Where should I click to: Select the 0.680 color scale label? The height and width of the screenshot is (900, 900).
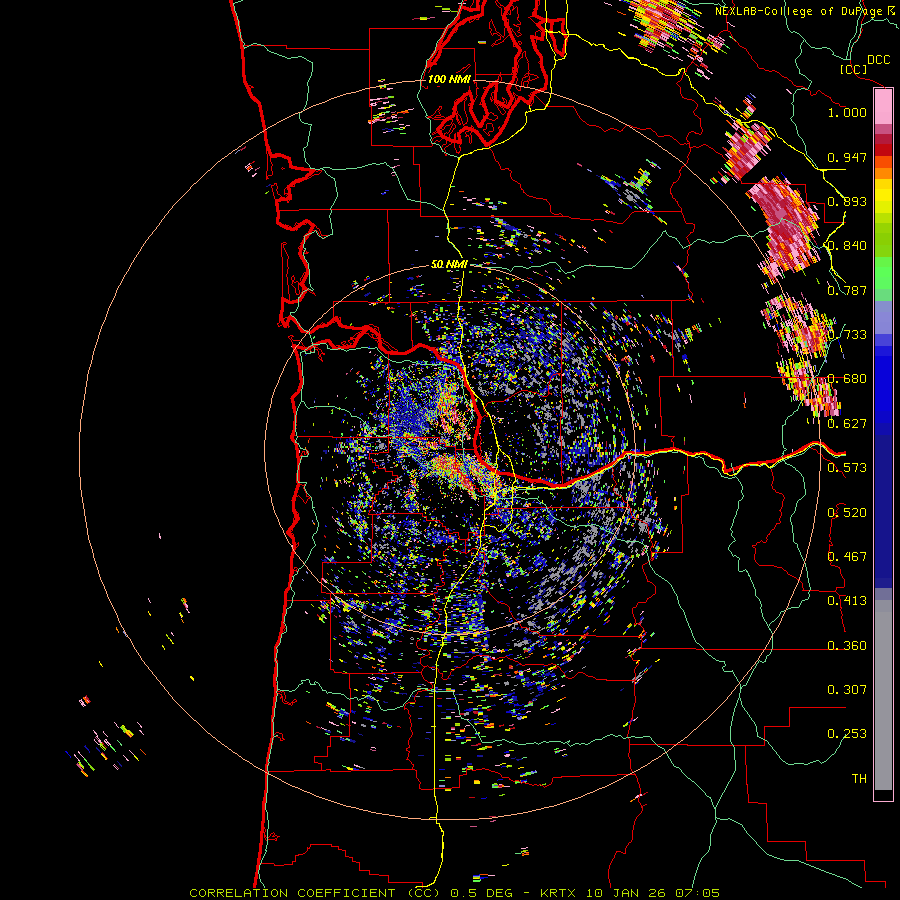(847, 379)
